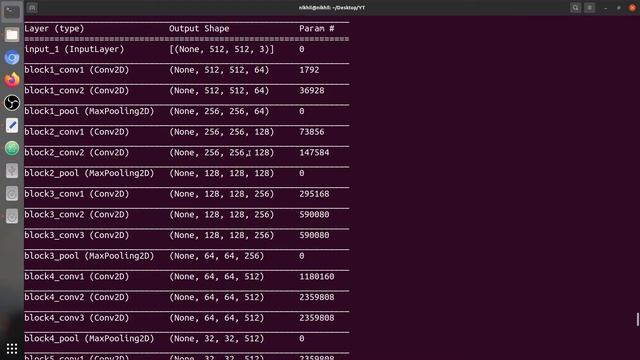
Task: Open OBS Studio from the dock
Action: pos(12,103)
